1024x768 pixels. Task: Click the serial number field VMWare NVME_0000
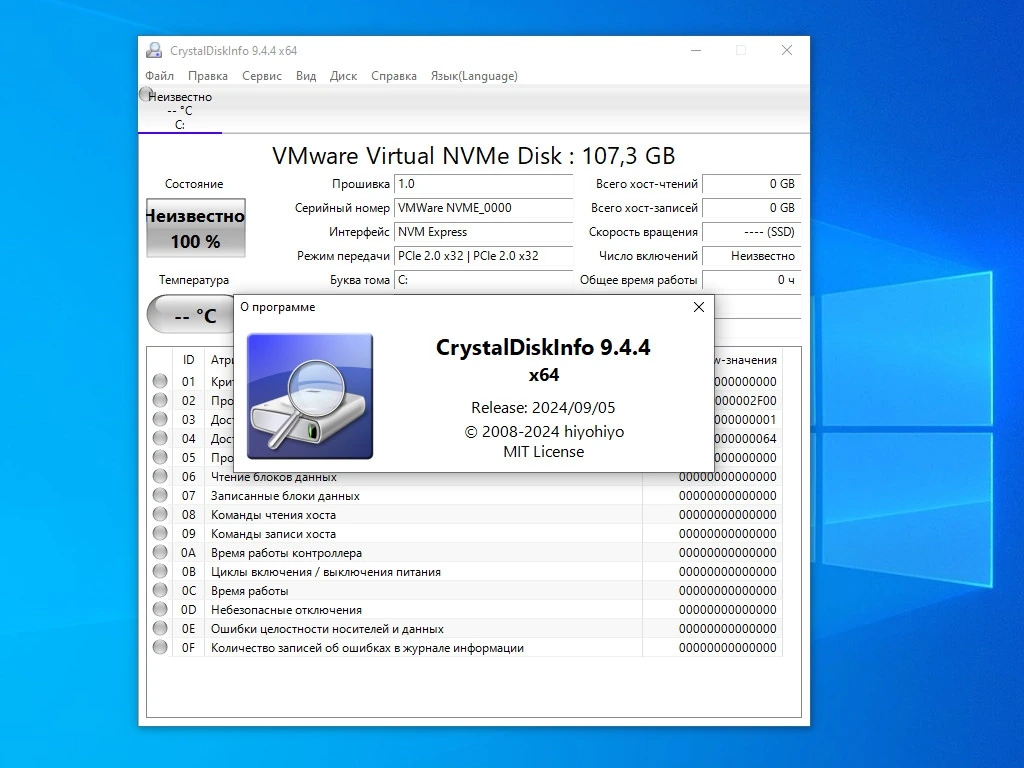483,208
